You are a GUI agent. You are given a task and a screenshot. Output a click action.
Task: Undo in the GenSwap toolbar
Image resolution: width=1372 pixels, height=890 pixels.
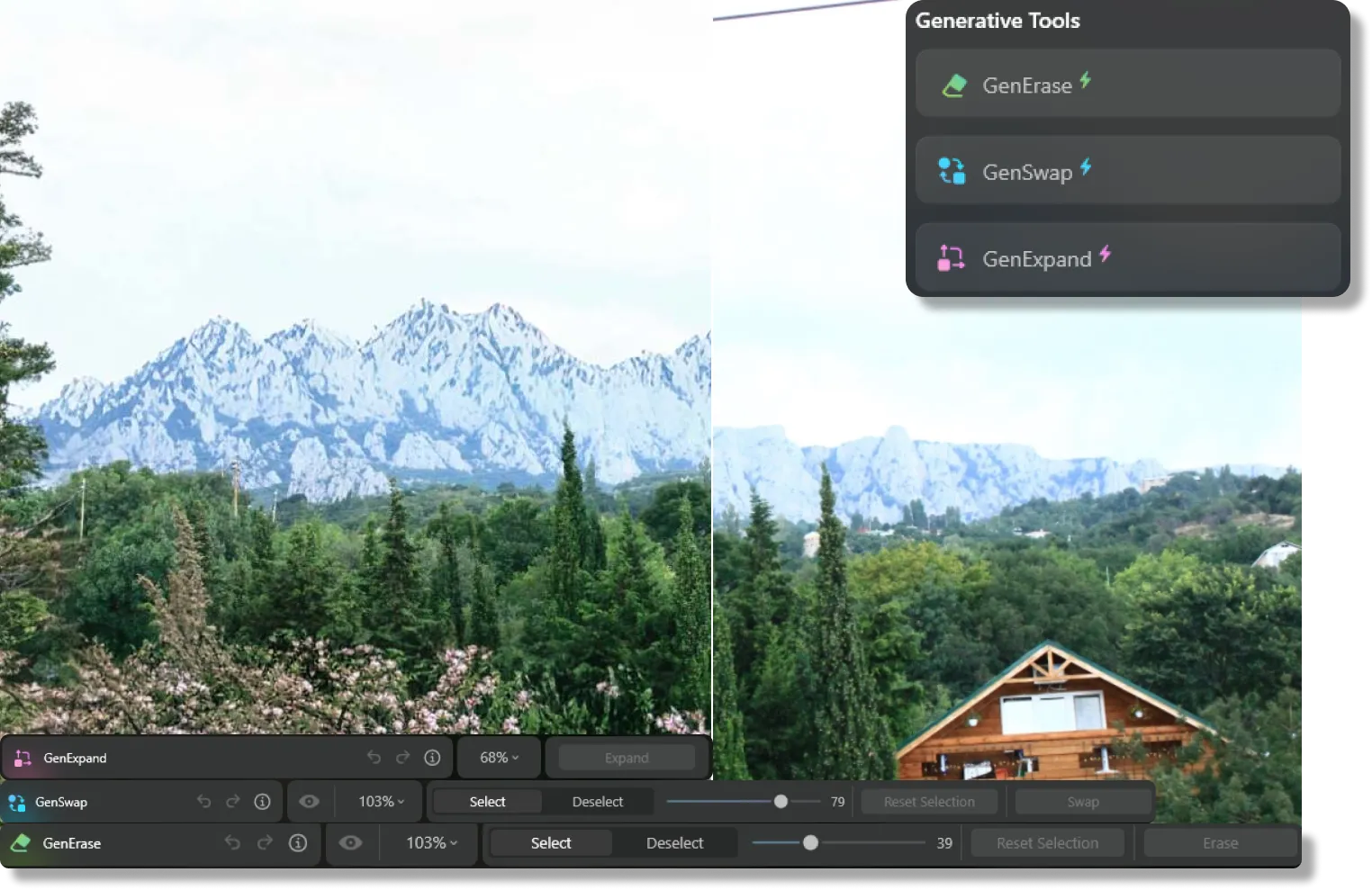click(x=204, y=801)
